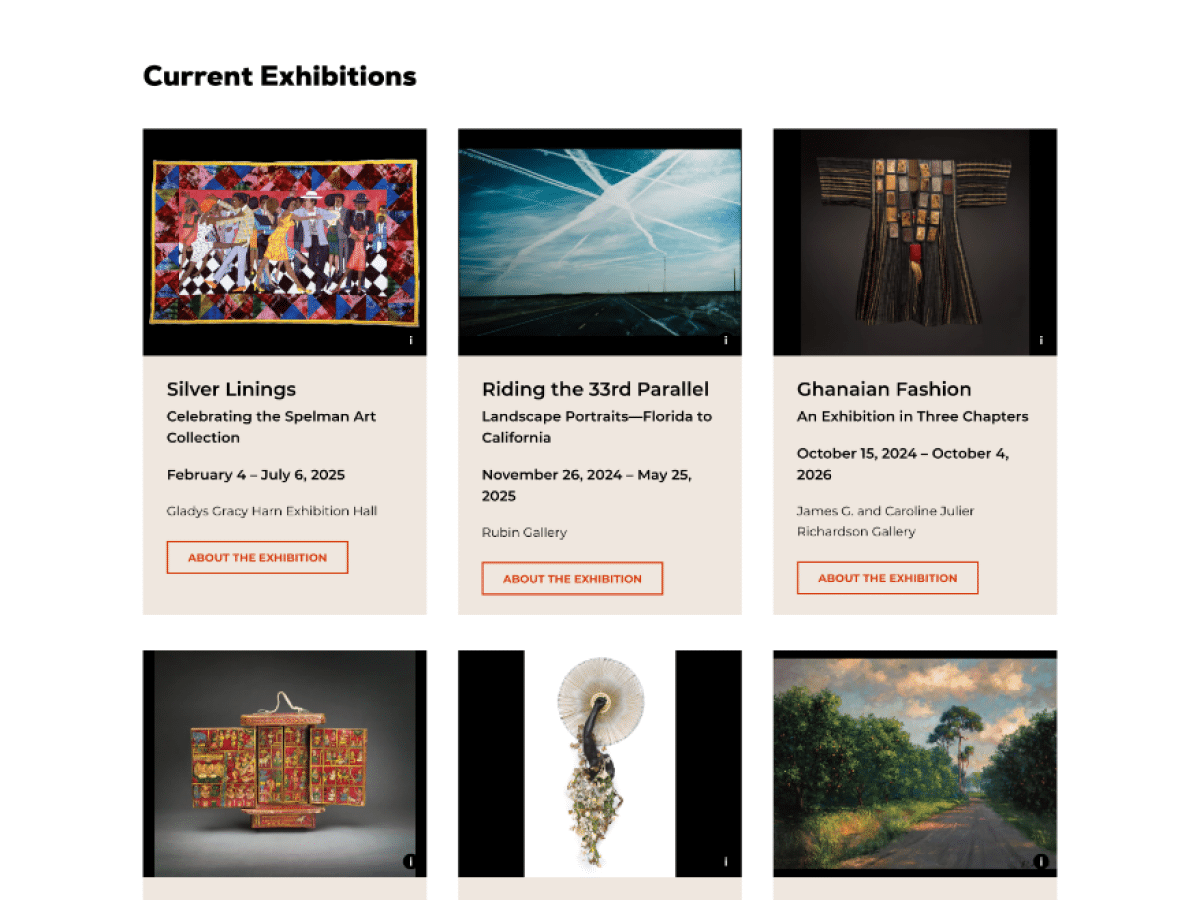Open the contrail sky highway photo
Image resolution: width=1200 pixels, height=900 pixels.
[599, 241]
